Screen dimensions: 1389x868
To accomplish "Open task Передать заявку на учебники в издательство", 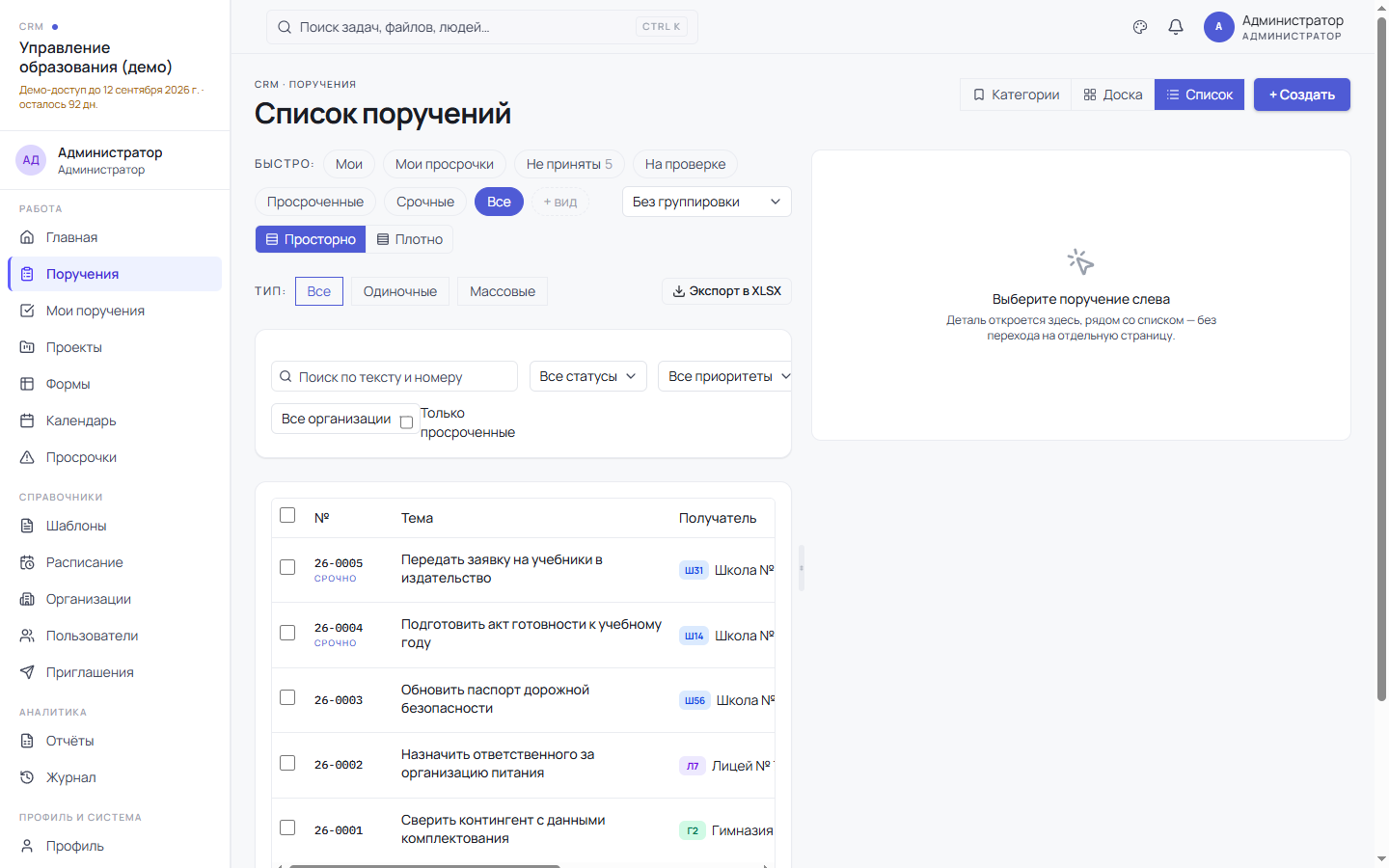I will coord(502,569).
